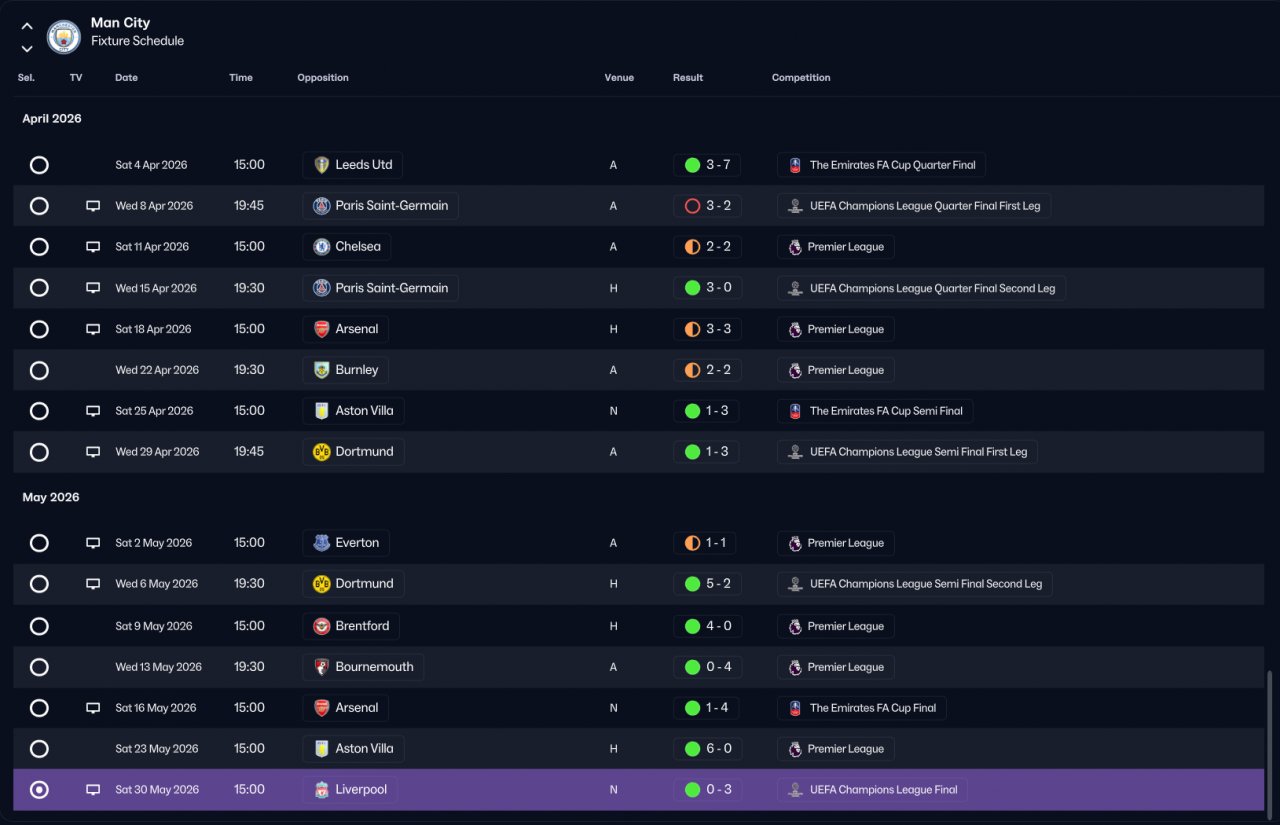1280x825 pixels.
Task: Open the 6 - 0 result against Aston Villa
Action: (707, 749)
